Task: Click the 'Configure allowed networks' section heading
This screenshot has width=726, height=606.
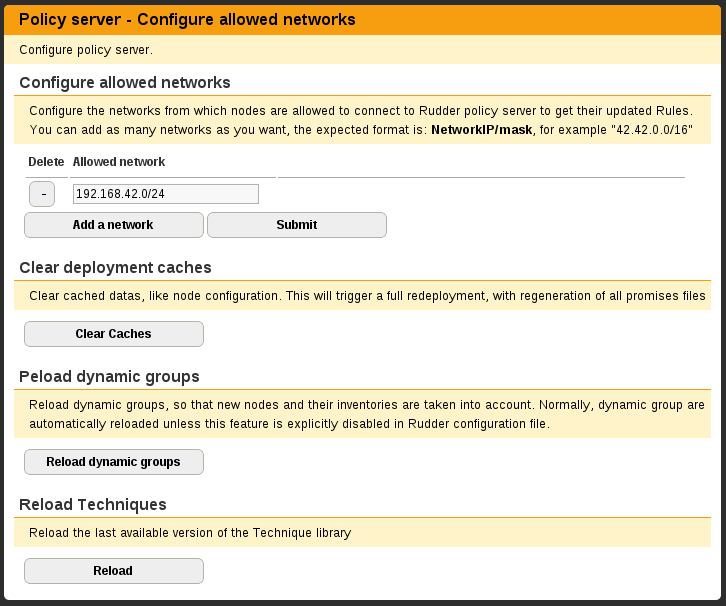Action: point(125,82)
